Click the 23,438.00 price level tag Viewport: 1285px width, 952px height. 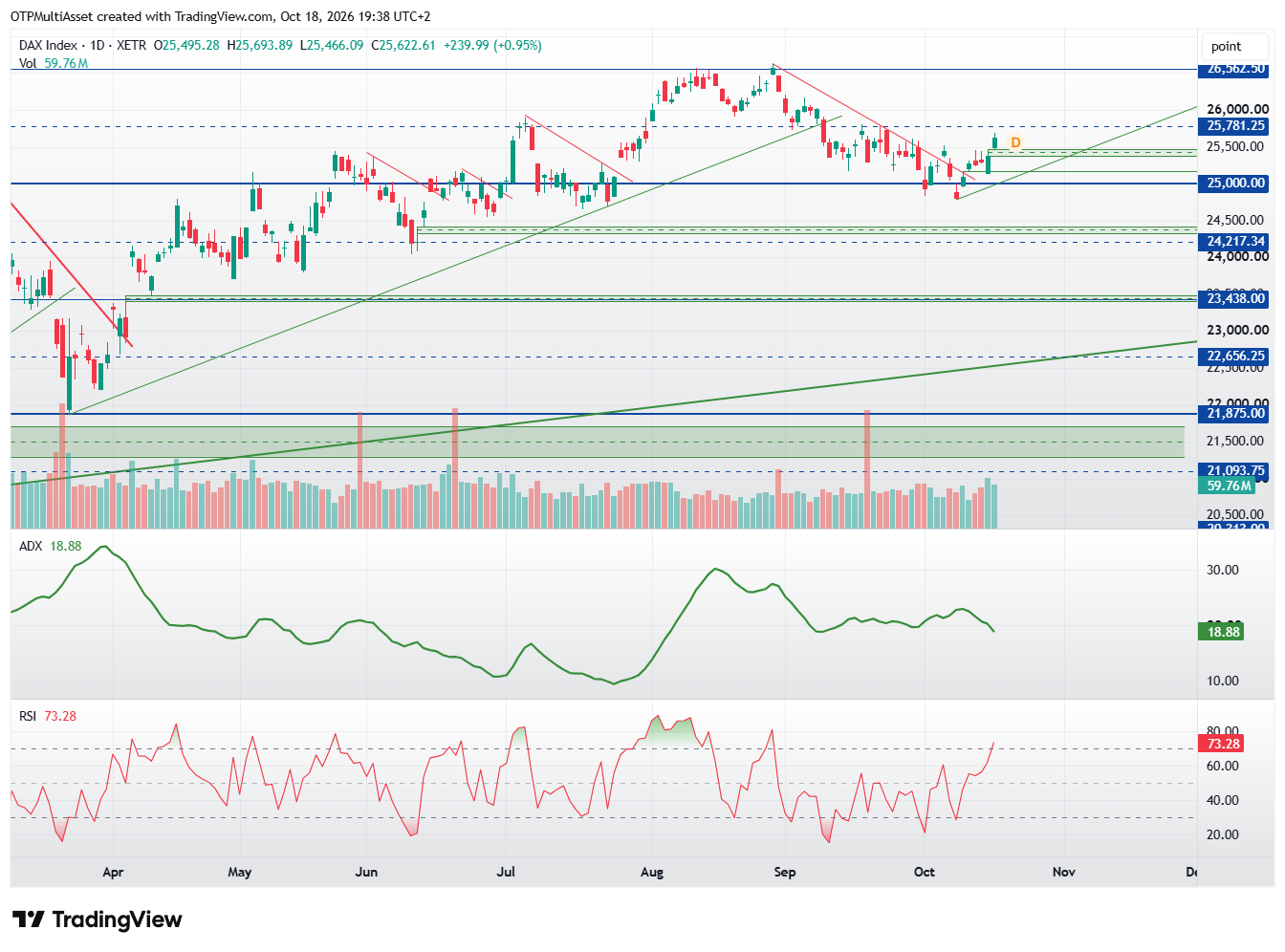point(1235,299)
